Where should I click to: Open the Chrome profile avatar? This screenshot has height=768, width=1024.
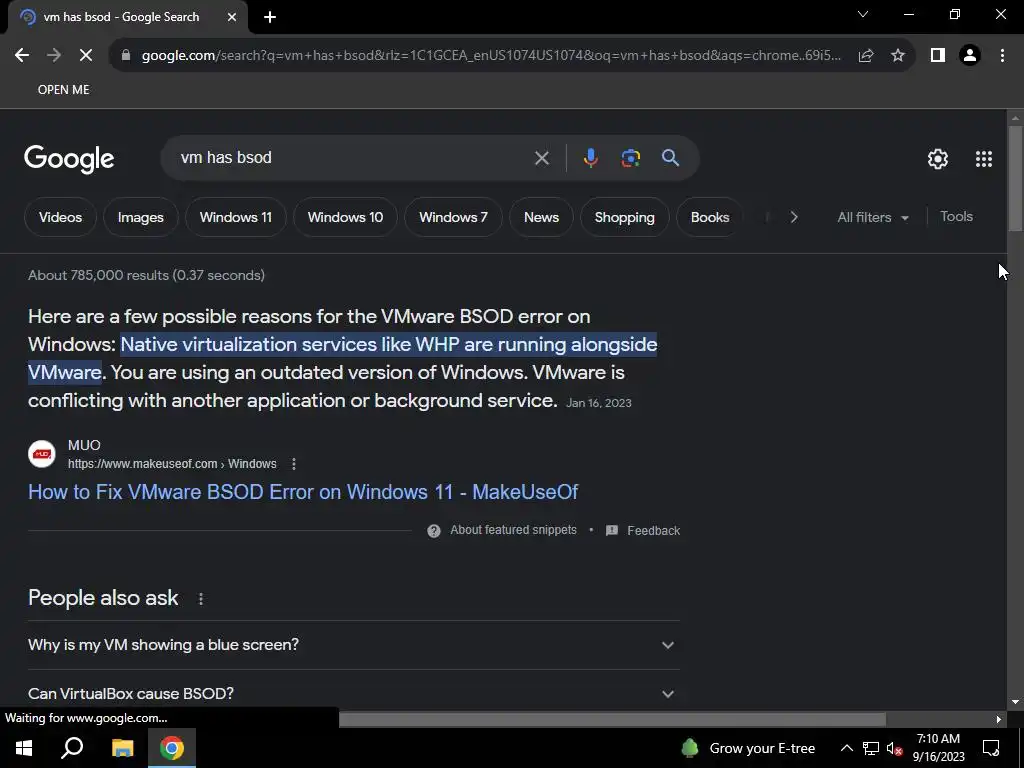(x=970, y=56)
